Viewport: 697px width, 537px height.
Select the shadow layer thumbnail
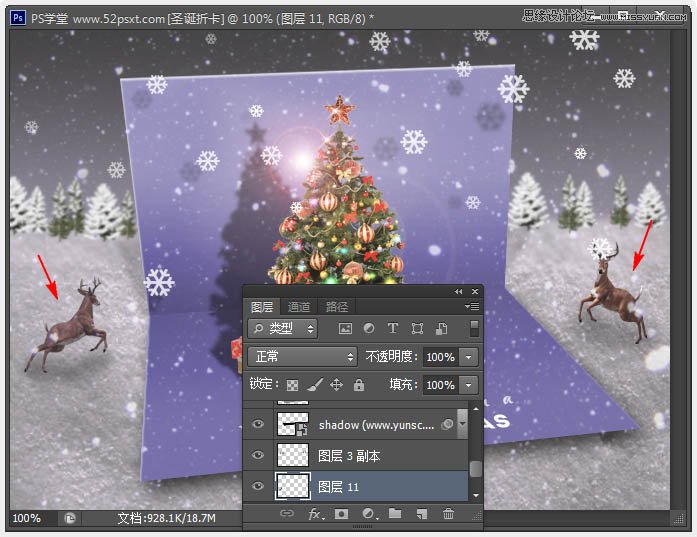(292, 424)
